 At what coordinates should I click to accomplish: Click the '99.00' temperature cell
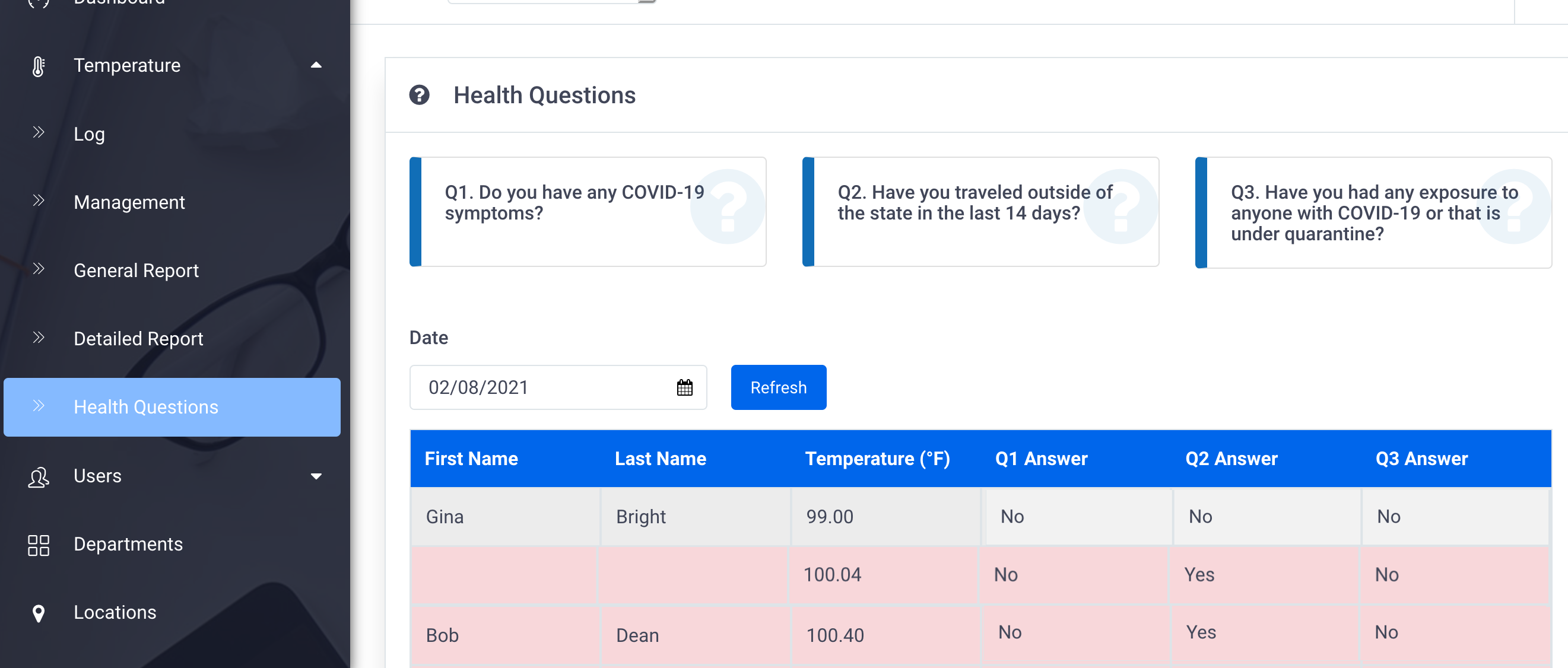(x=885, y=517)
